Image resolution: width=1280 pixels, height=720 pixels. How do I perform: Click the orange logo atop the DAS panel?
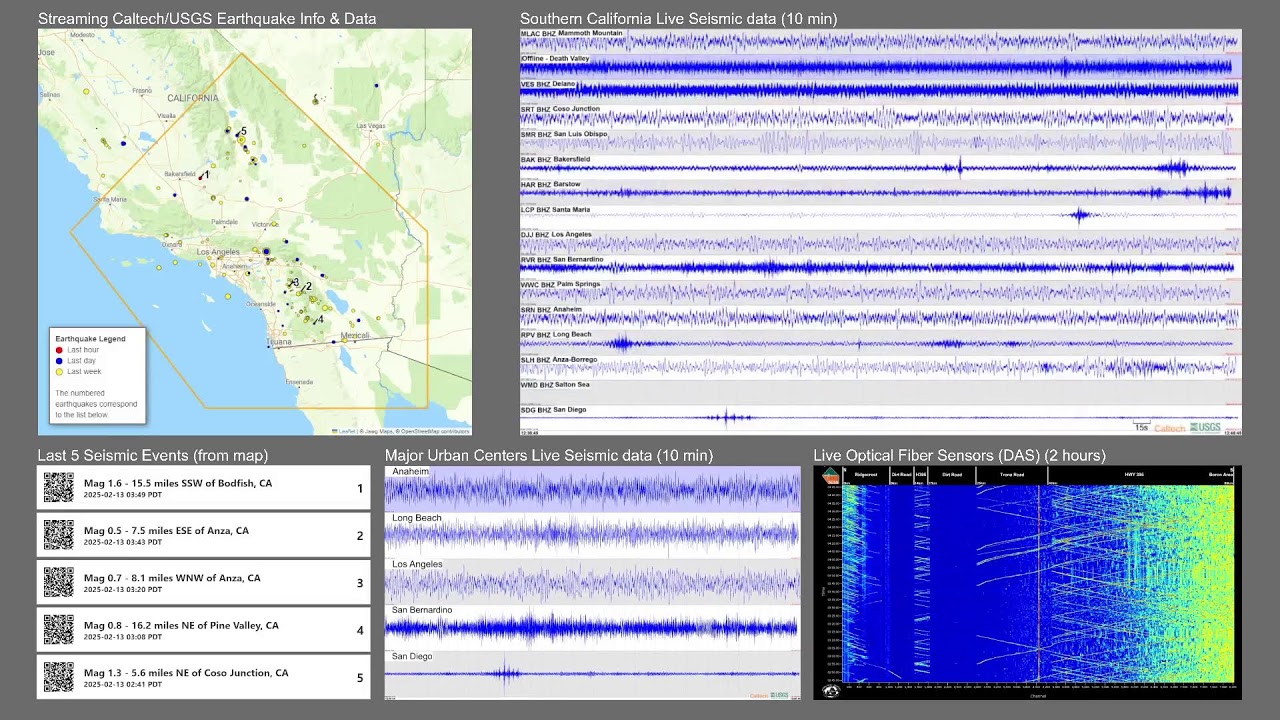click(830, 476)
